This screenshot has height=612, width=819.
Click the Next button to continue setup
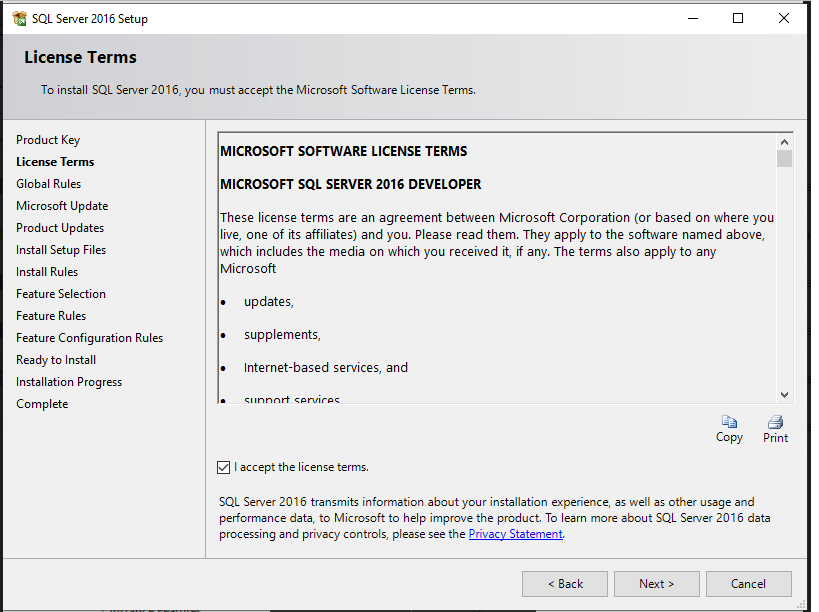(x=656, y=583)
